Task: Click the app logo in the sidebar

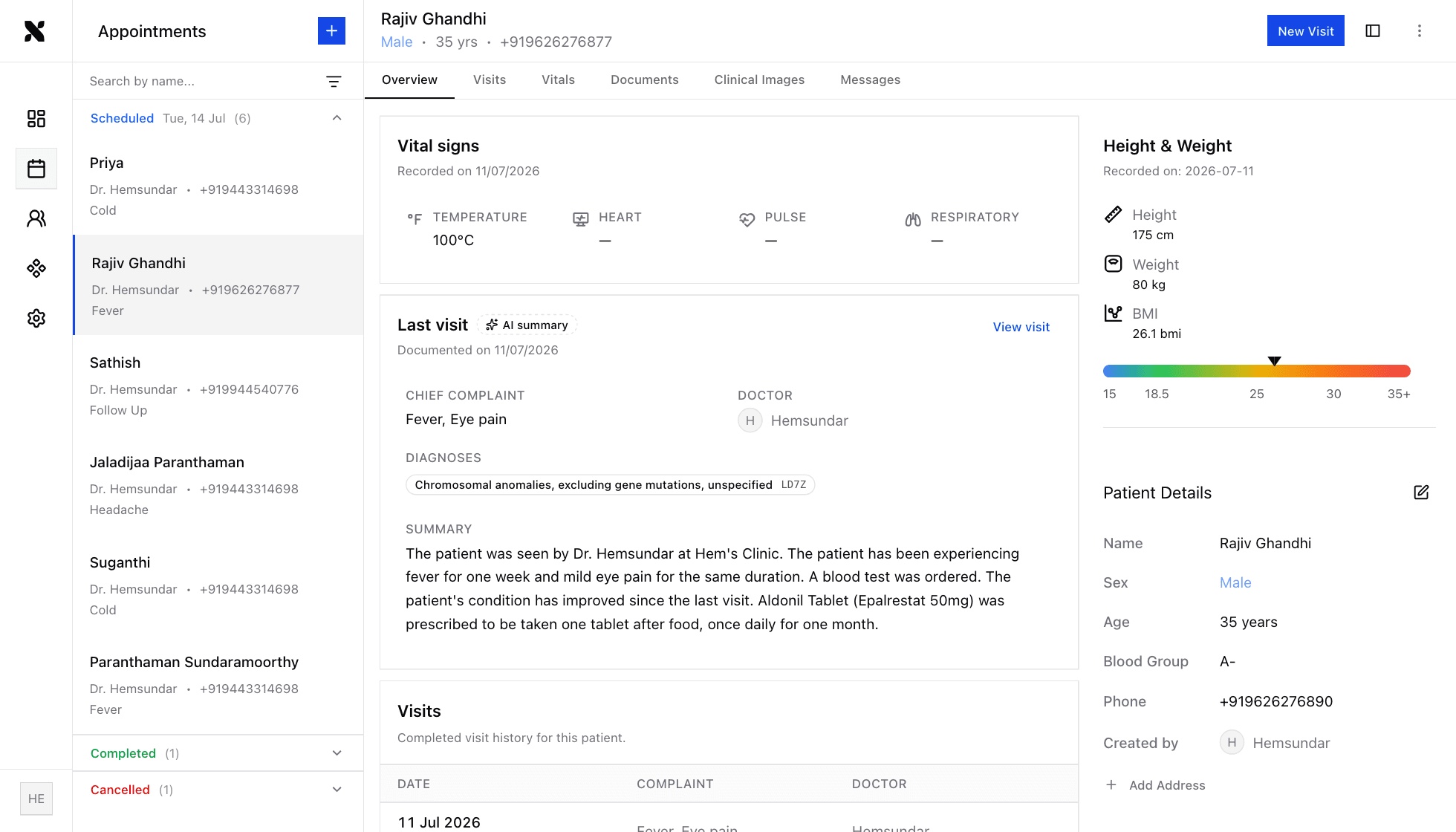Action: point(35,31)
